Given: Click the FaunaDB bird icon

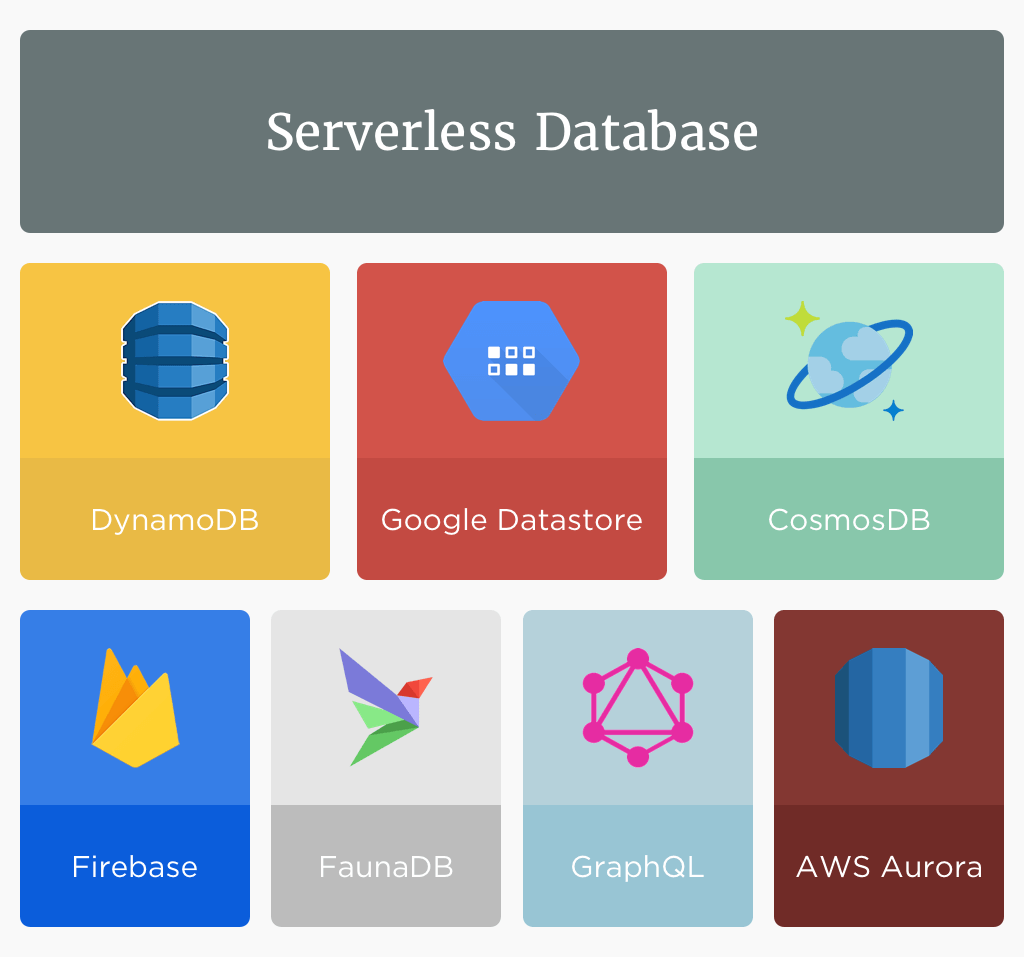Looking at the screenshot, I should coord(386,707).
